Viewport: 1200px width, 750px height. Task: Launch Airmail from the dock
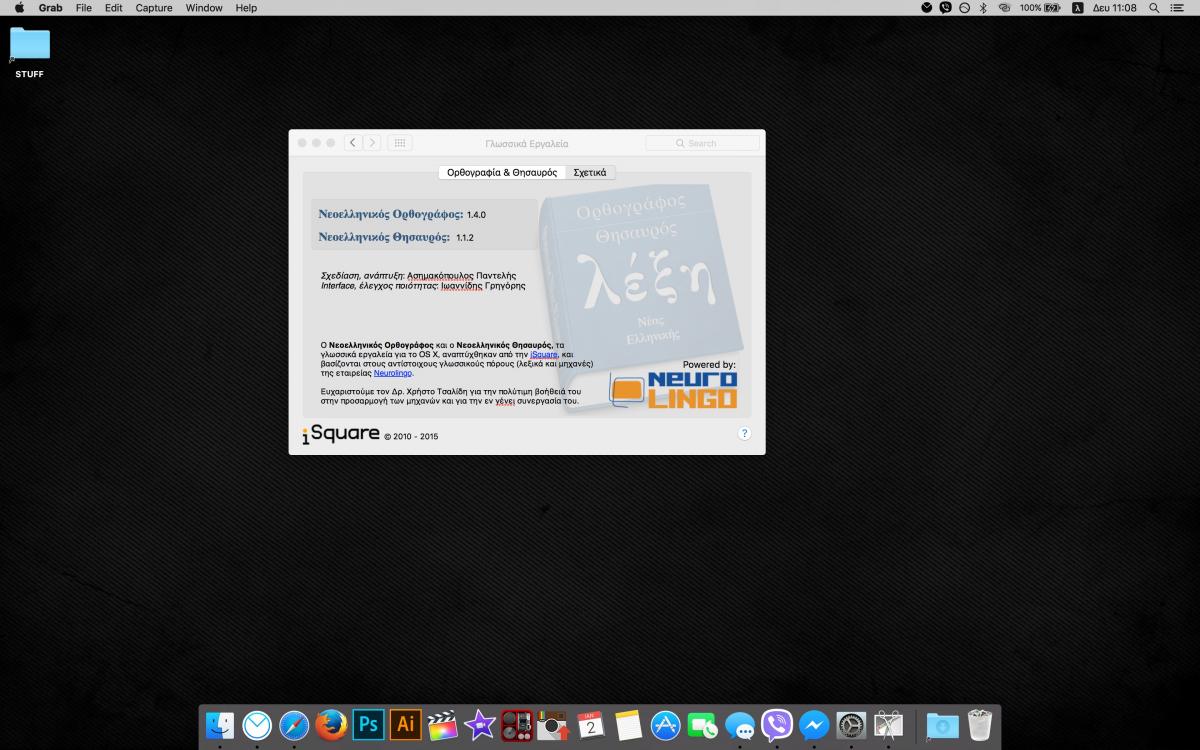pyautogui.click(x=257, y=725)
